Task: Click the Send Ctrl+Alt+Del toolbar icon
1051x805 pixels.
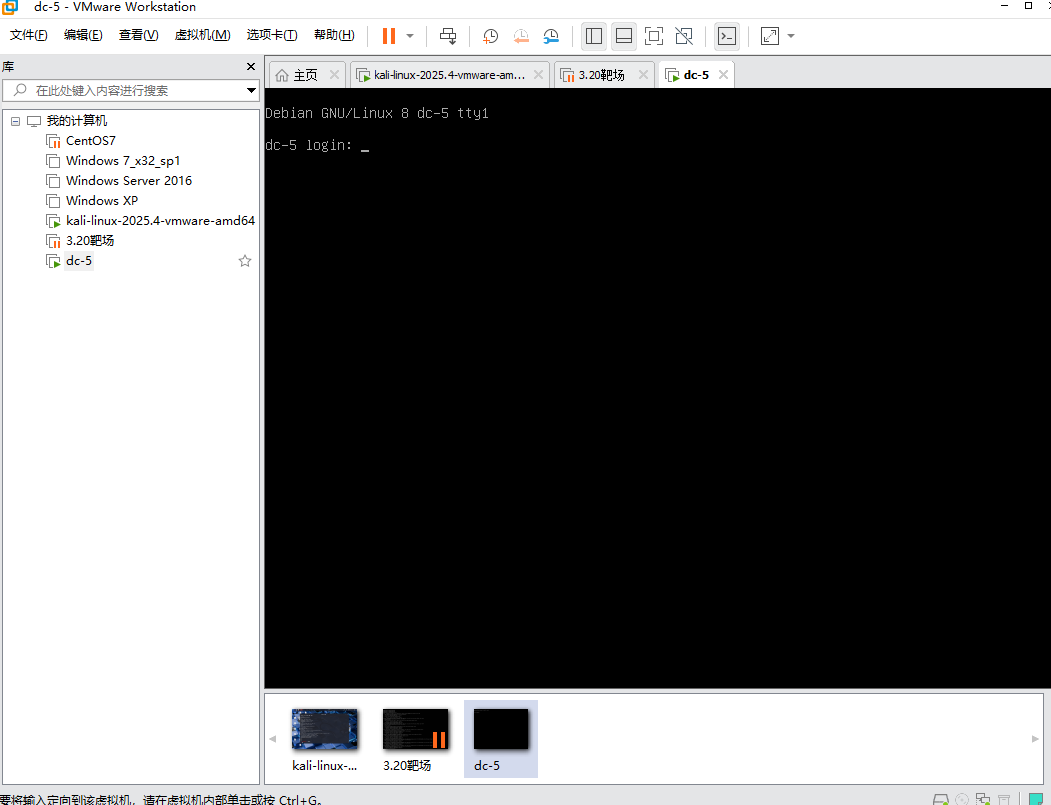Action: 448,36
